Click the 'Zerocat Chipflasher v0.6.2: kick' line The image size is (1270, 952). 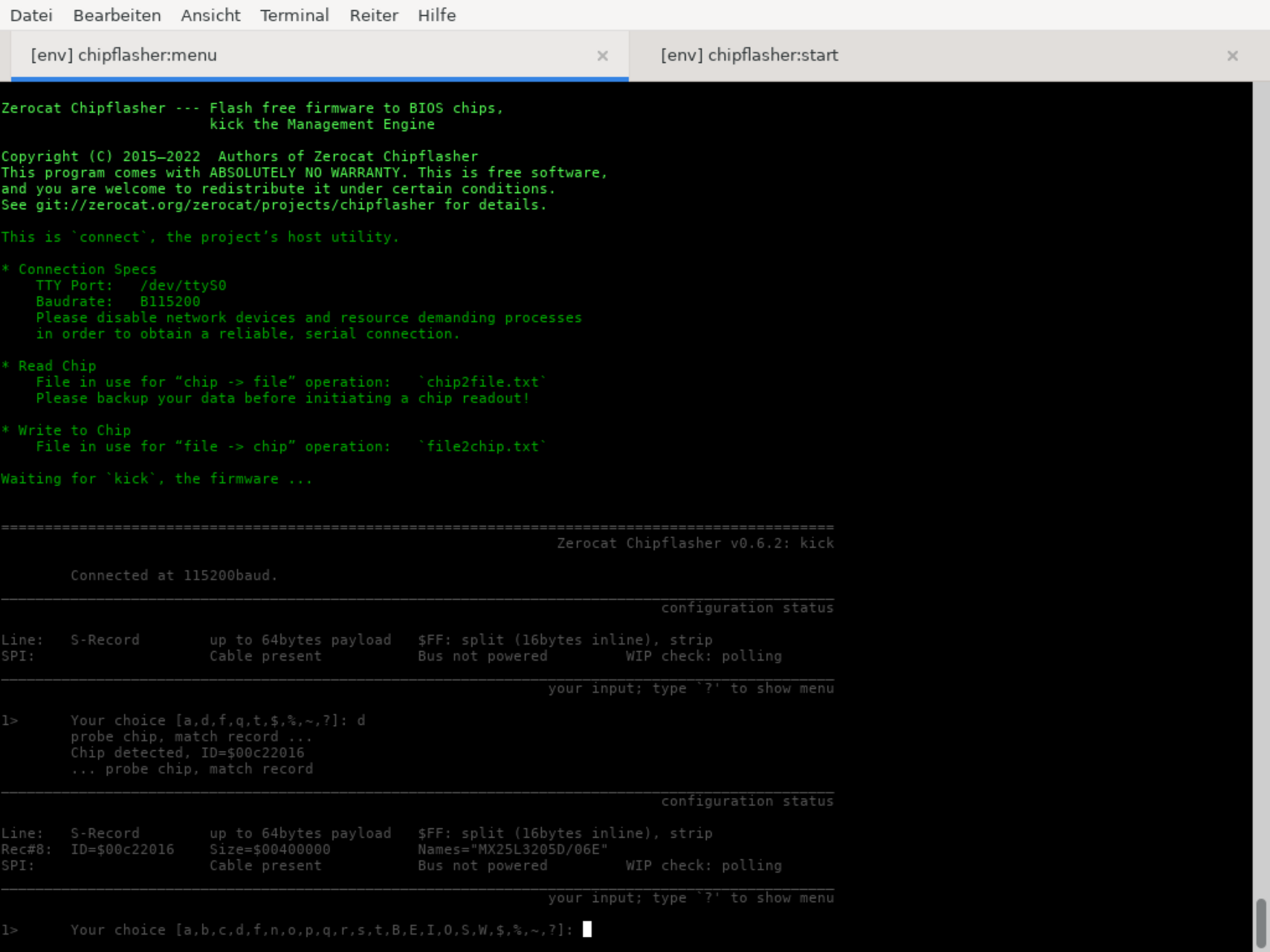(x=695, y=543)
